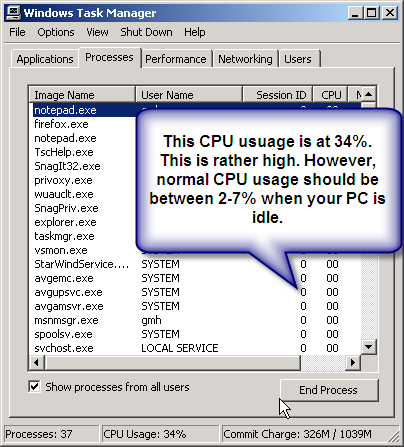Select the privoxy.exe process
This screenshot has height=447, width=404.
[63, 180]
